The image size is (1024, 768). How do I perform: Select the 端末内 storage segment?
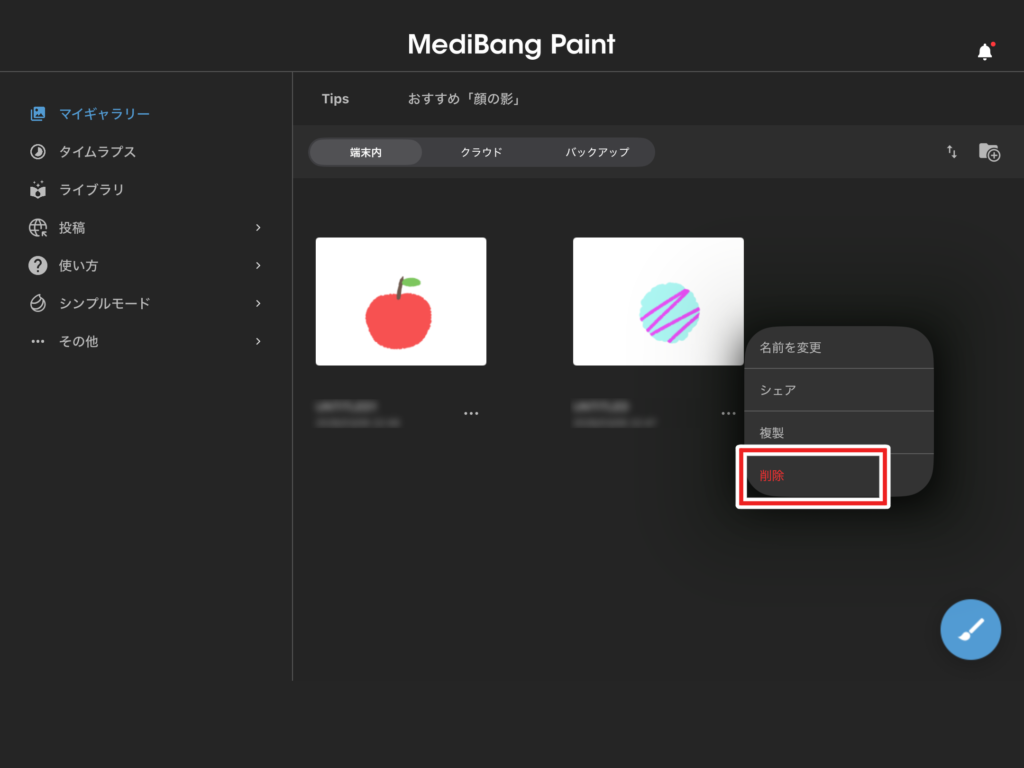click(x=366, y=152)
